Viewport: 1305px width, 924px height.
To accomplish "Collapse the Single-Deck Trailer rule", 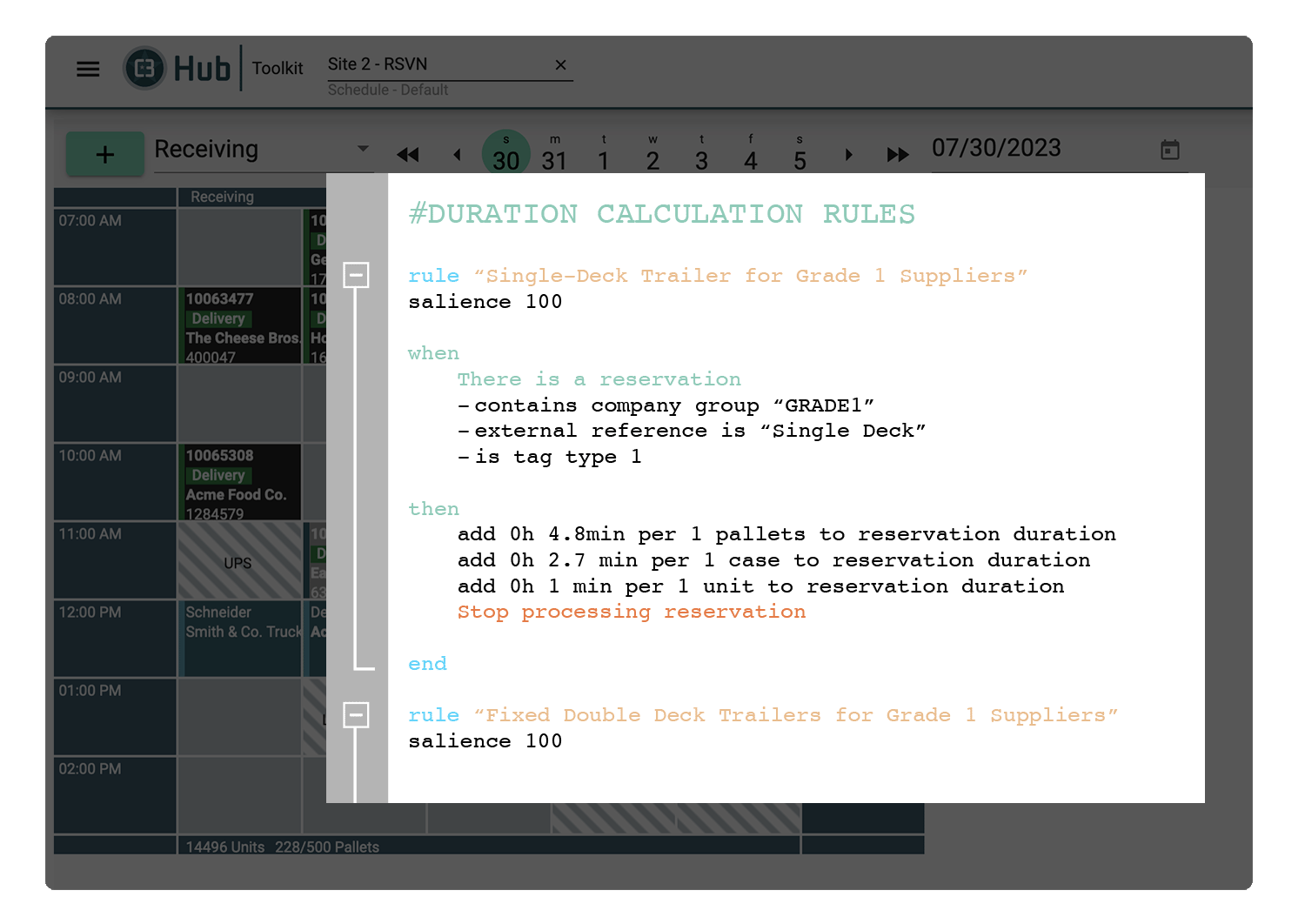I will pos(356,275).
